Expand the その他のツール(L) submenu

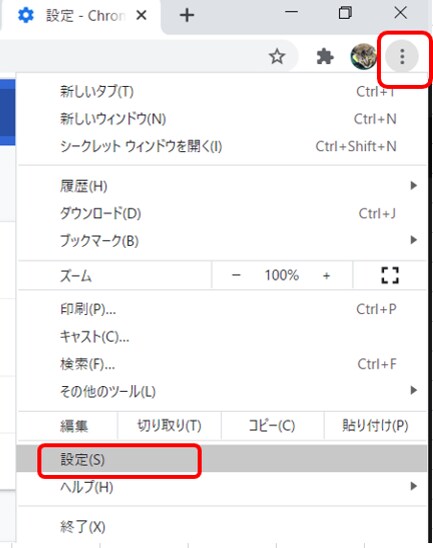[222, 391]
